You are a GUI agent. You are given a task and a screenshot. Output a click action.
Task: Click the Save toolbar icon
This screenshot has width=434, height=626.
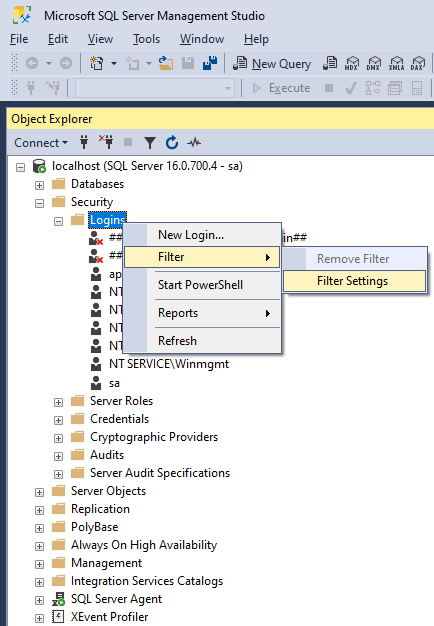[x=188, y=63]
